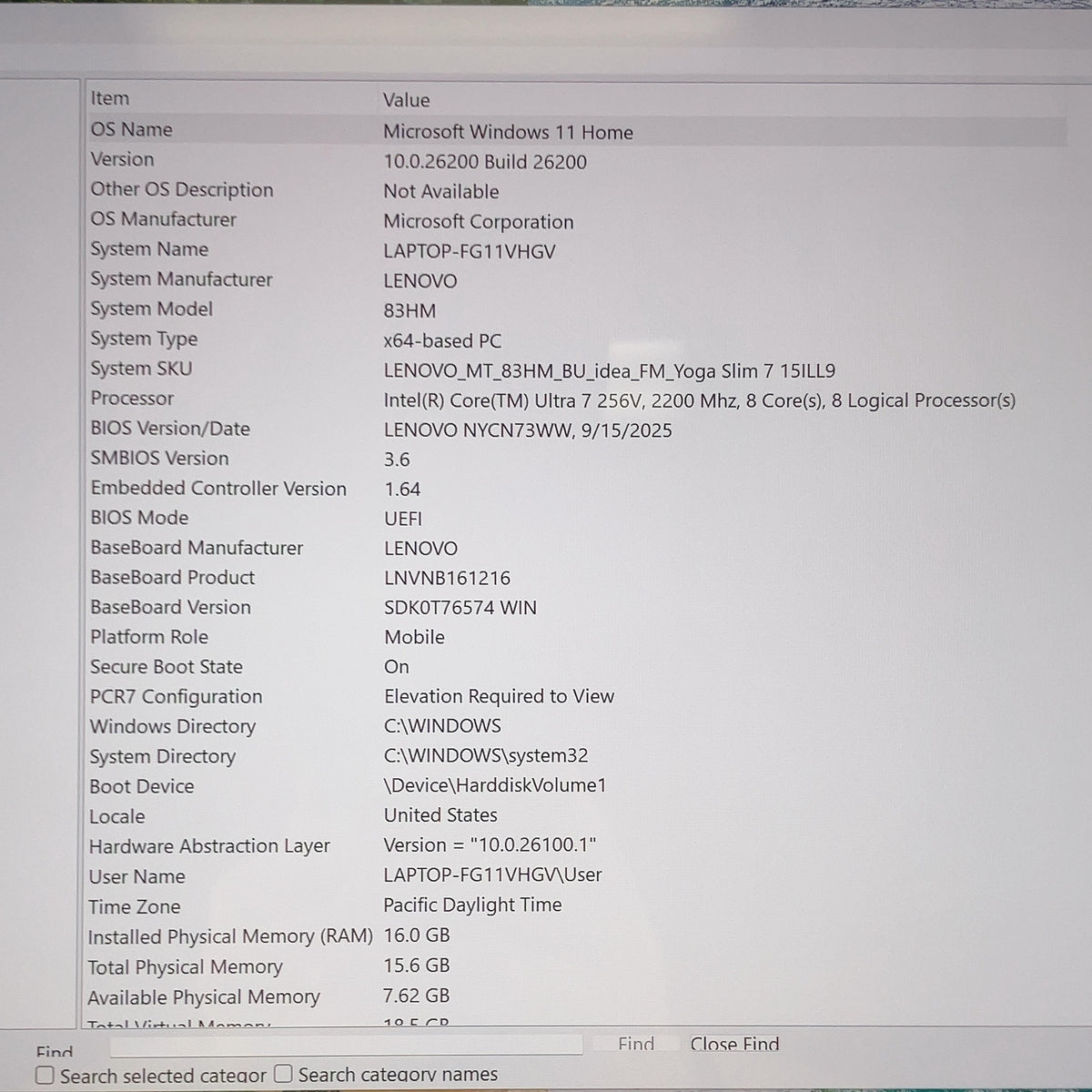Toggle the Search category names checkbox
1092x1092 pixels.
pos(283,1074)
